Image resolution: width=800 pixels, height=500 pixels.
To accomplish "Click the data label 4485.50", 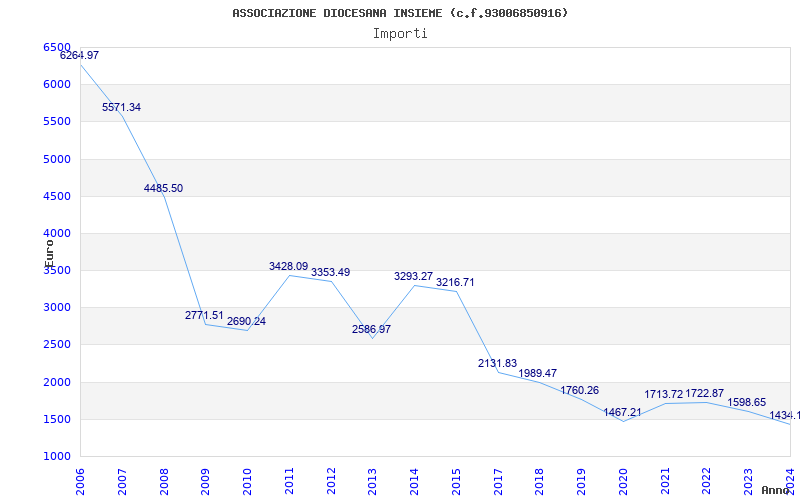I will tap(163, 188).
